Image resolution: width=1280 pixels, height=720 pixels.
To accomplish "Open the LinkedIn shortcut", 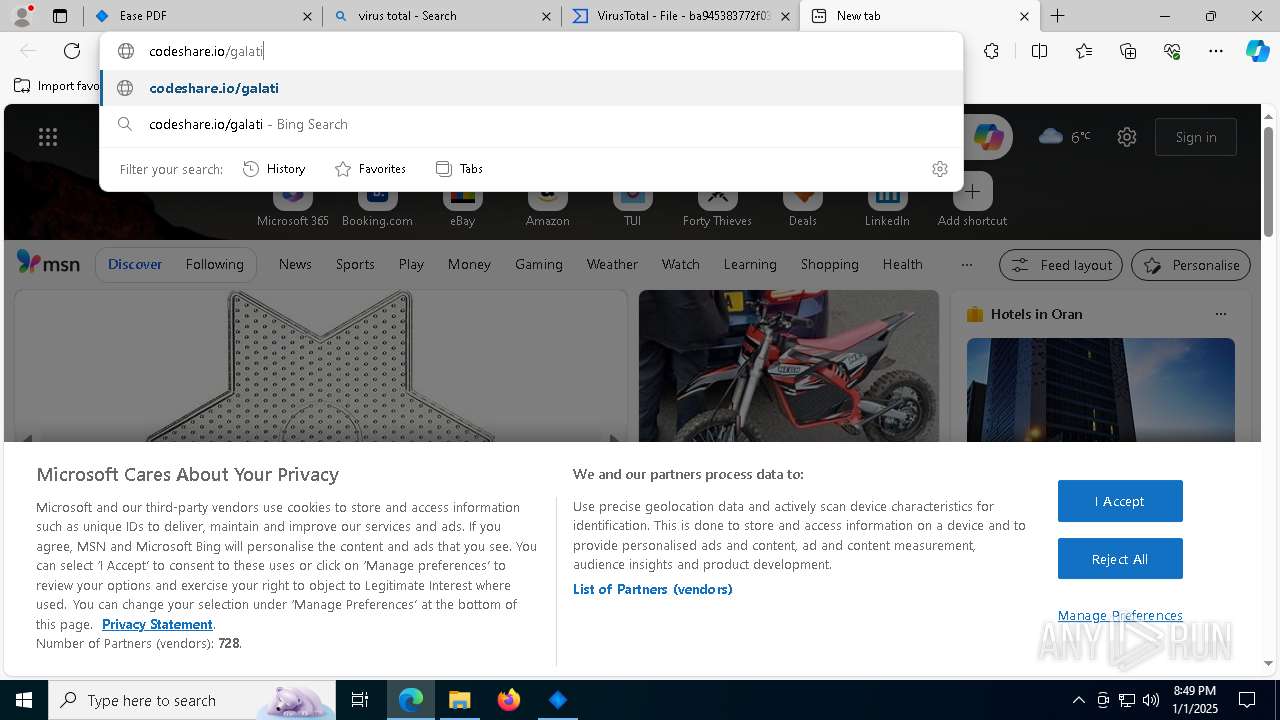I will pyautogui.click(x=887, y=204).
